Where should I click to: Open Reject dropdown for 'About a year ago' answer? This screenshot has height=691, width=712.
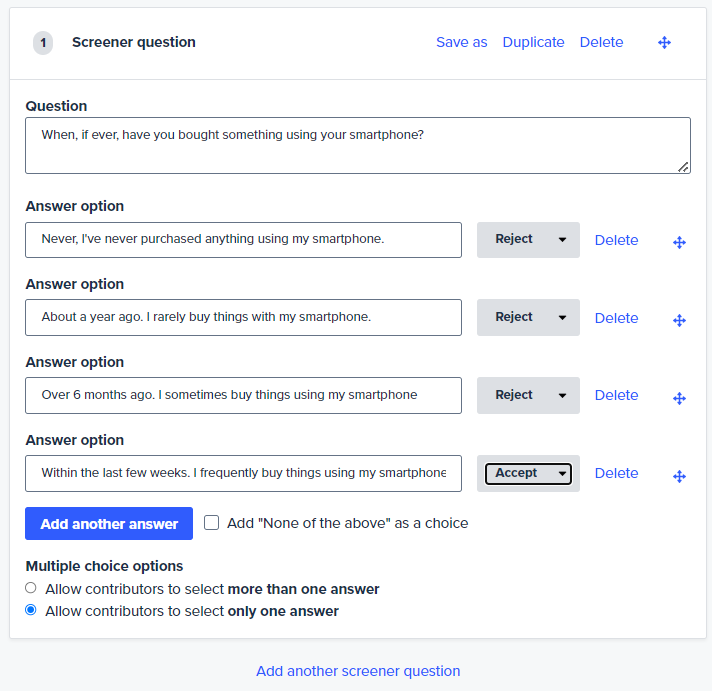click(528, 317)
